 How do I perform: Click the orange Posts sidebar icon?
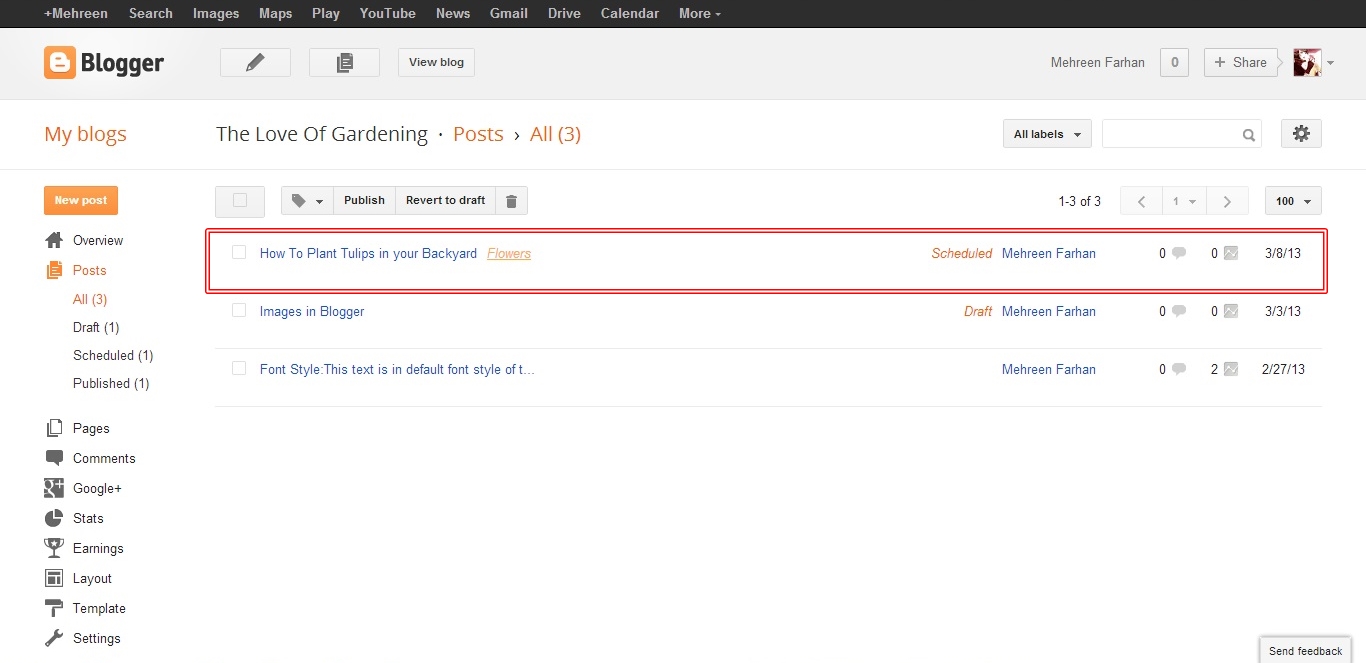54,270
